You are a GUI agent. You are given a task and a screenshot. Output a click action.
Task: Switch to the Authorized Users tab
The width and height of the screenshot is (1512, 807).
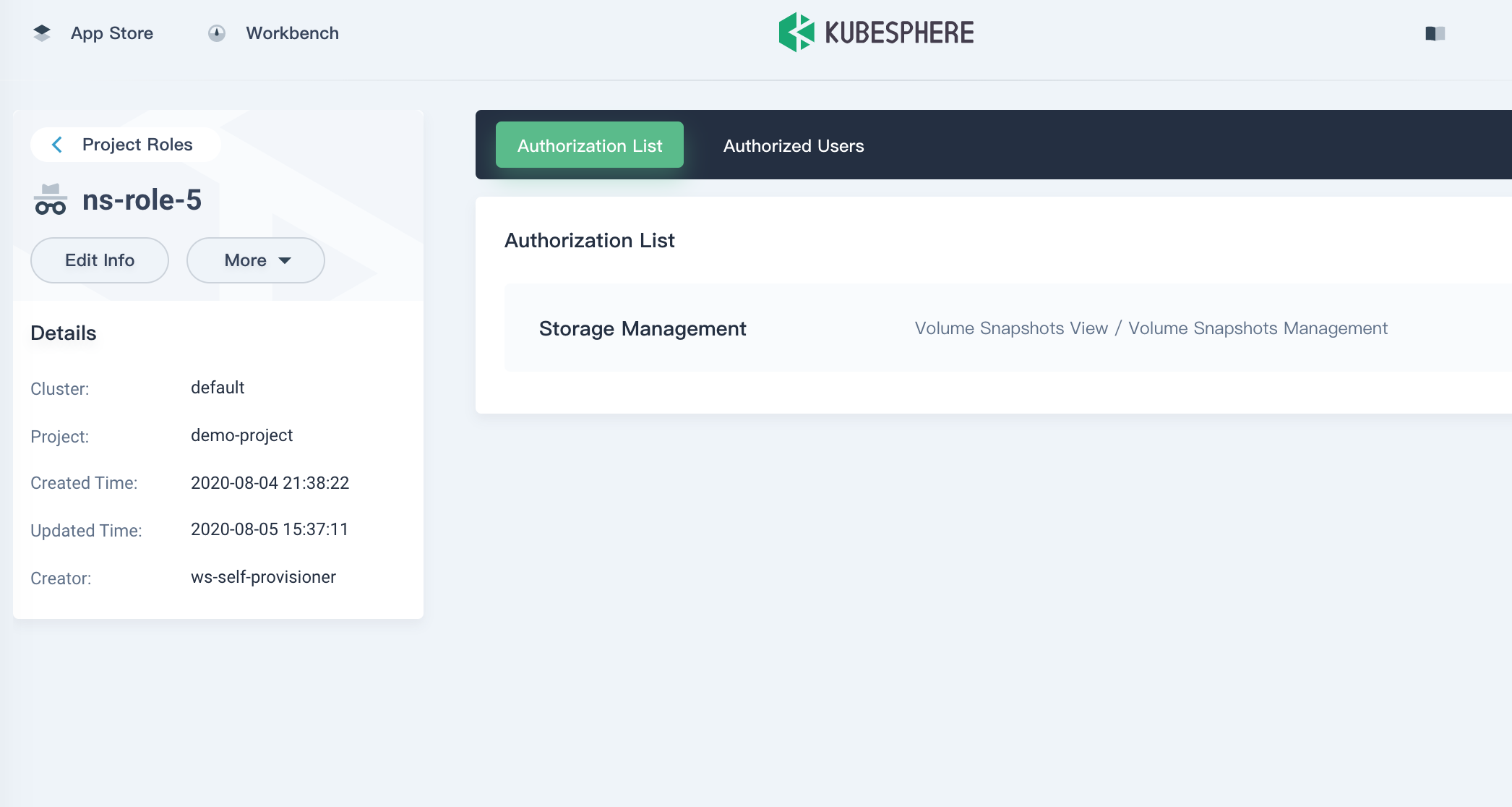794,146
